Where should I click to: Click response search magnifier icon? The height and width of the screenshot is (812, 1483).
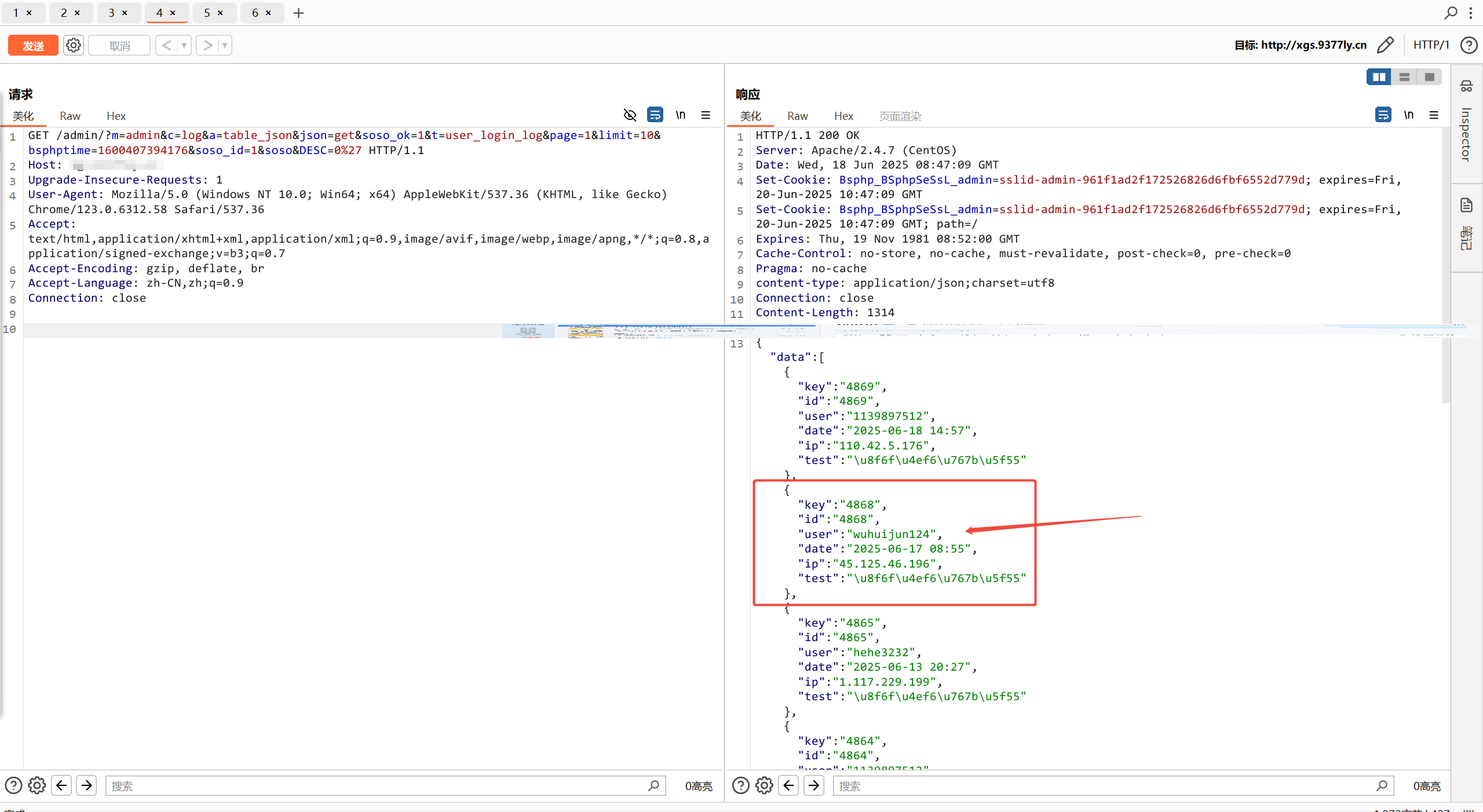pos(1382,785)
